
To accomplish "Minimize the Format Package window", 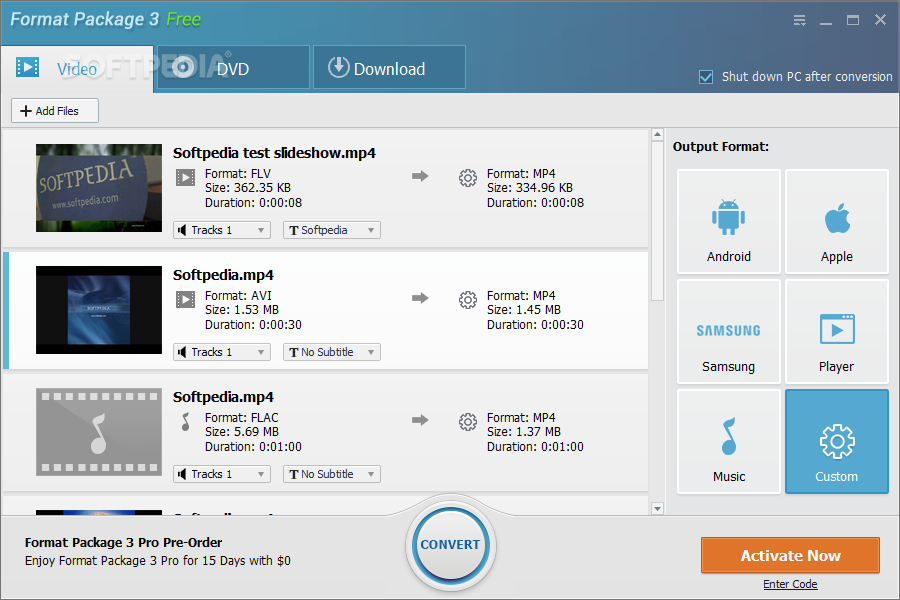I will 826,21.
